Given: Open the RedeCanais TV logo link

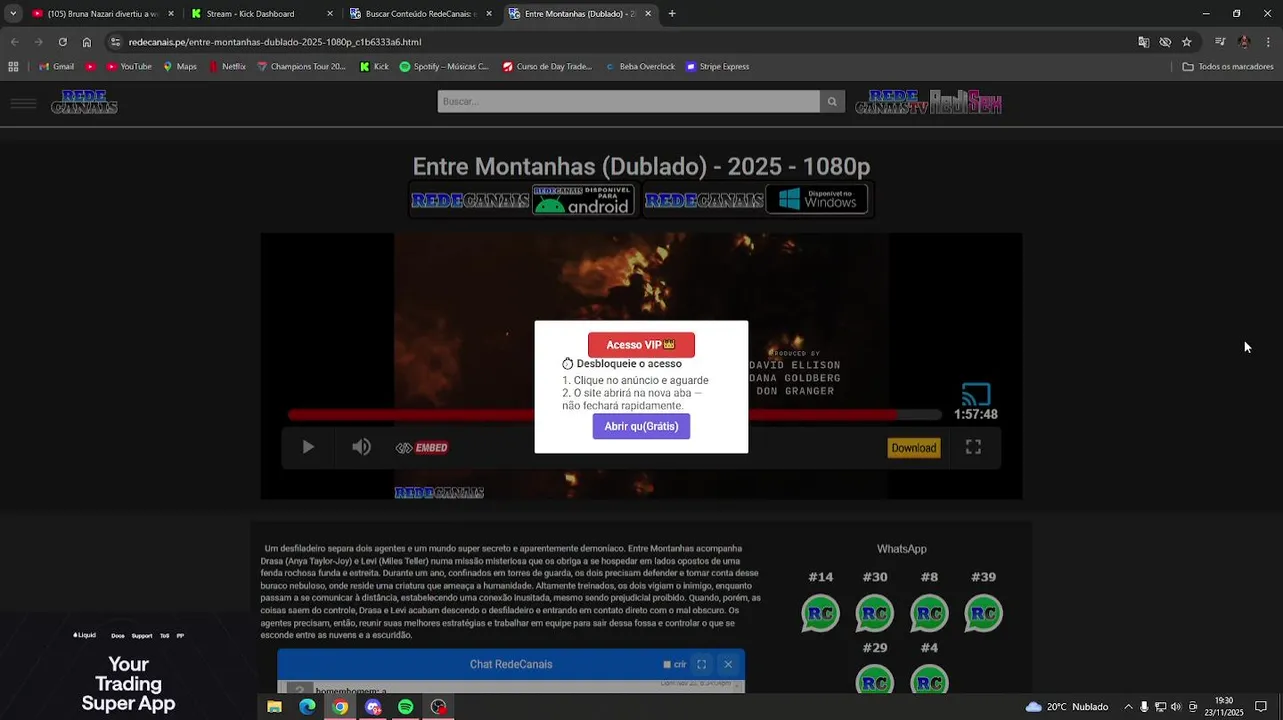Looking at the screenshot, I should point(893,102).
